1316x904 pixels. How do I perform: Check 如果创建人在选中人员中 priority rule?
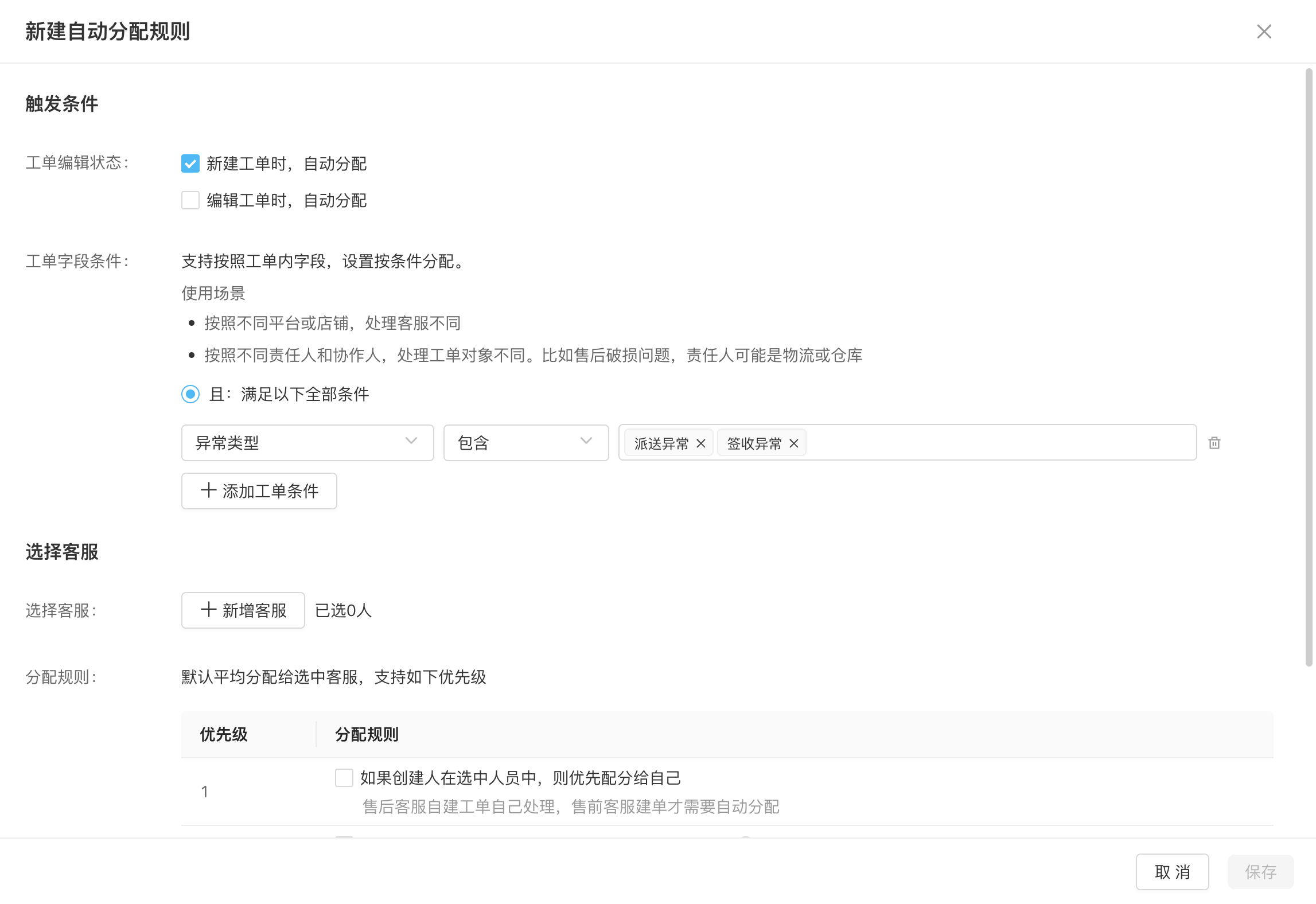(x=344, y=778)
